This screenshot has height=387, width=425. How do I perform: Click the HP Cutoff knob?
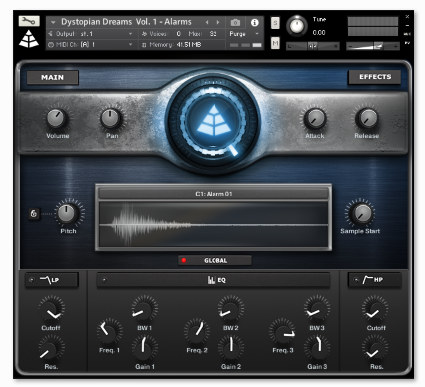375,309
